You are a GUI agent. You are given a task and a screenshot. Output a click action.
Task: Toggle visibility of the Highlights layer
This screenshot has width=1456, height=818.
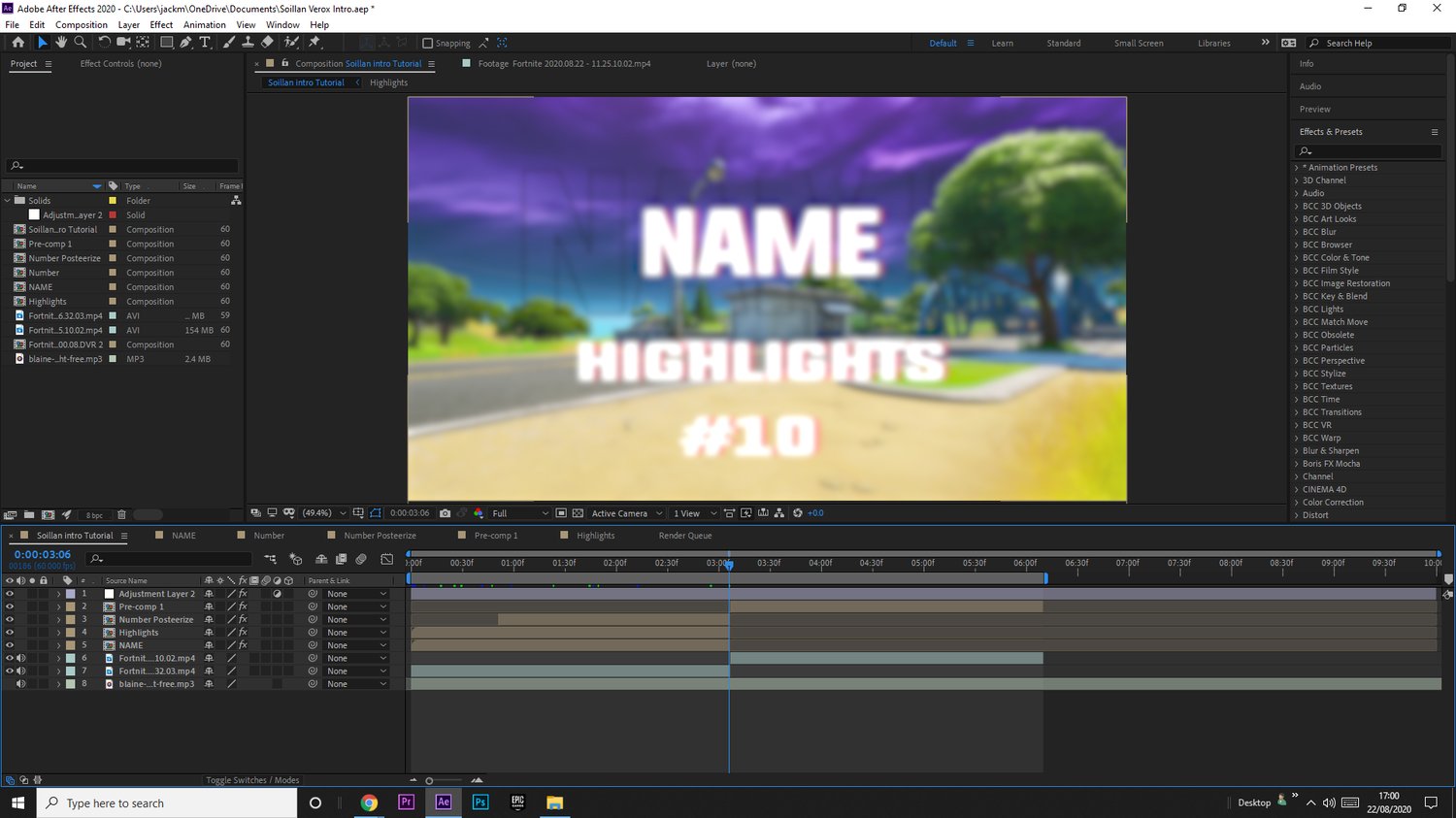pos(10,633)
